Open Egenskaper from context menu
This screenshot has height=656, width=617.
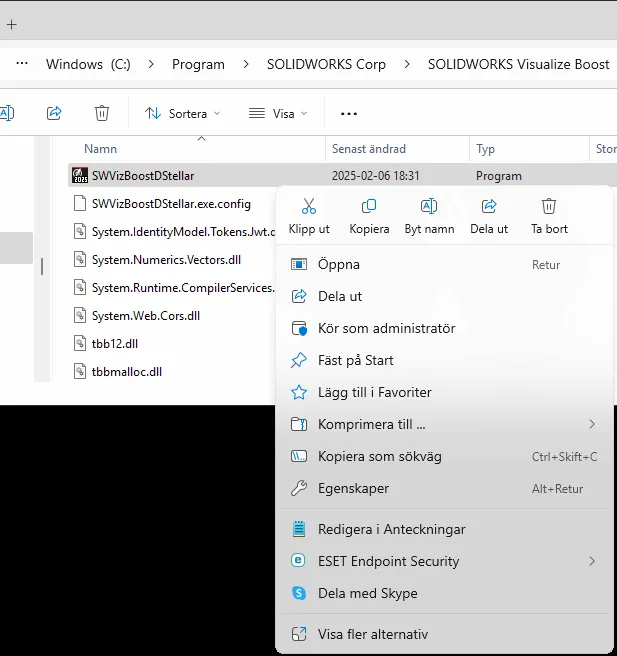click(x=445, y=488)
